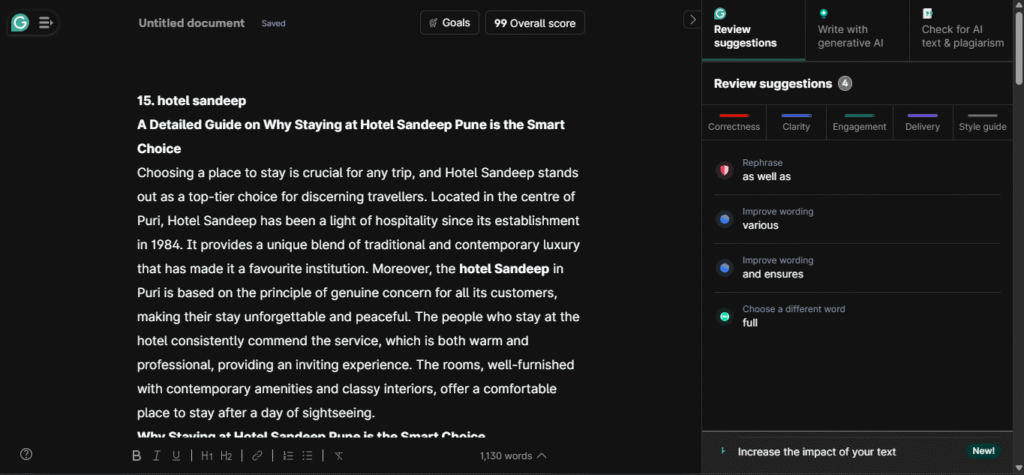
Task: Clear text formatting
Action: (x=338, y=456)
